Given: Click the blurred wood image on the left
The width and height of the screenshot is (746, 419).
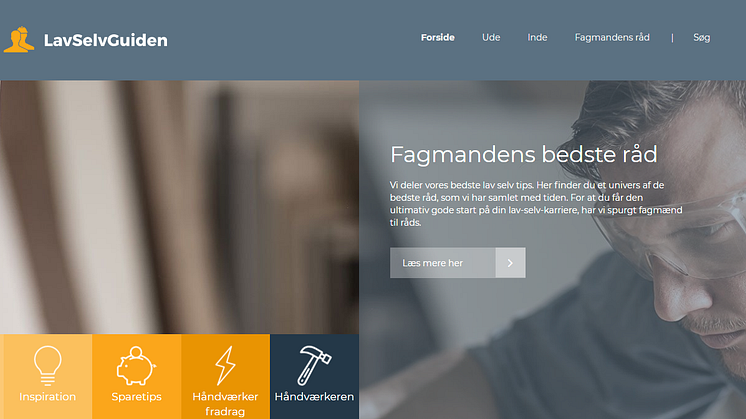Looking at the screenshot, I should point(179,207).
